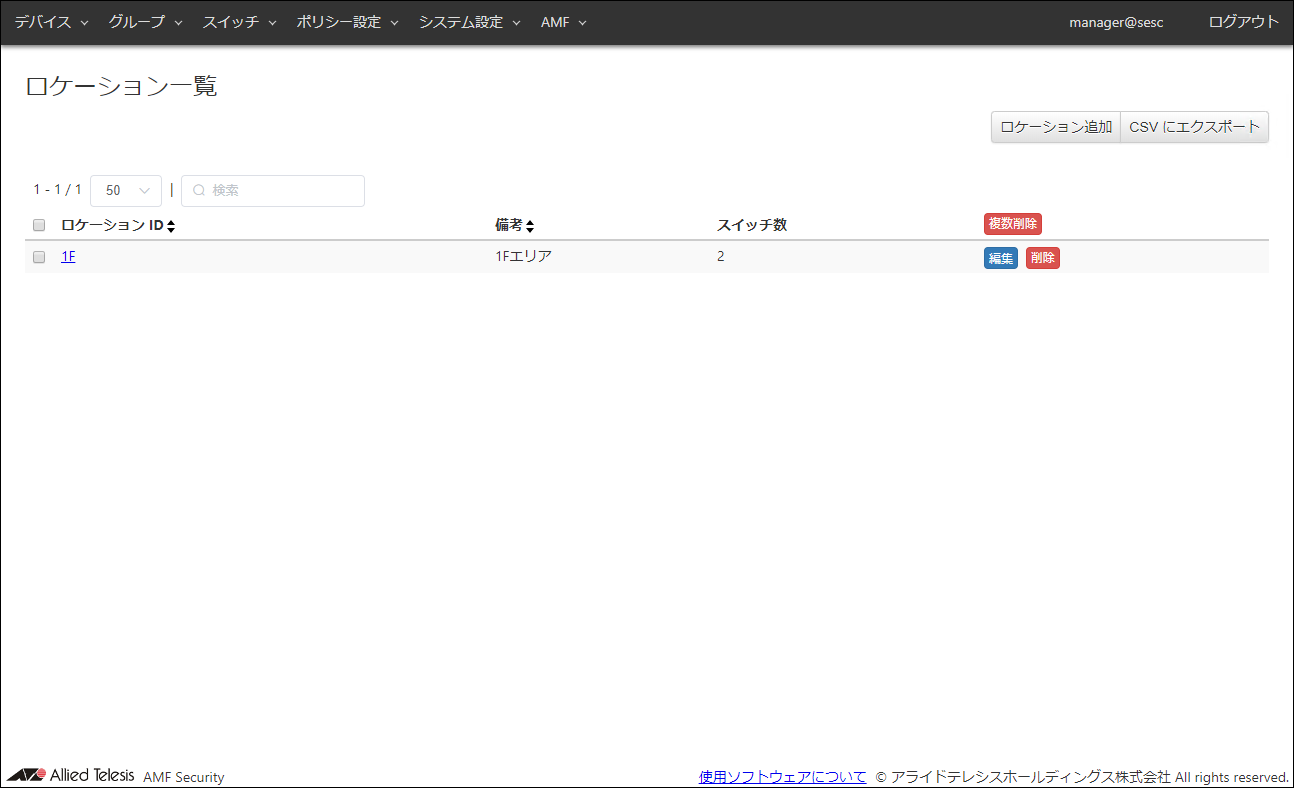The height and width of the screenshot is (788, 1294).
Task: Click the Allied Telesis logo
Action: pyautogui.click(x=70, y=775)
